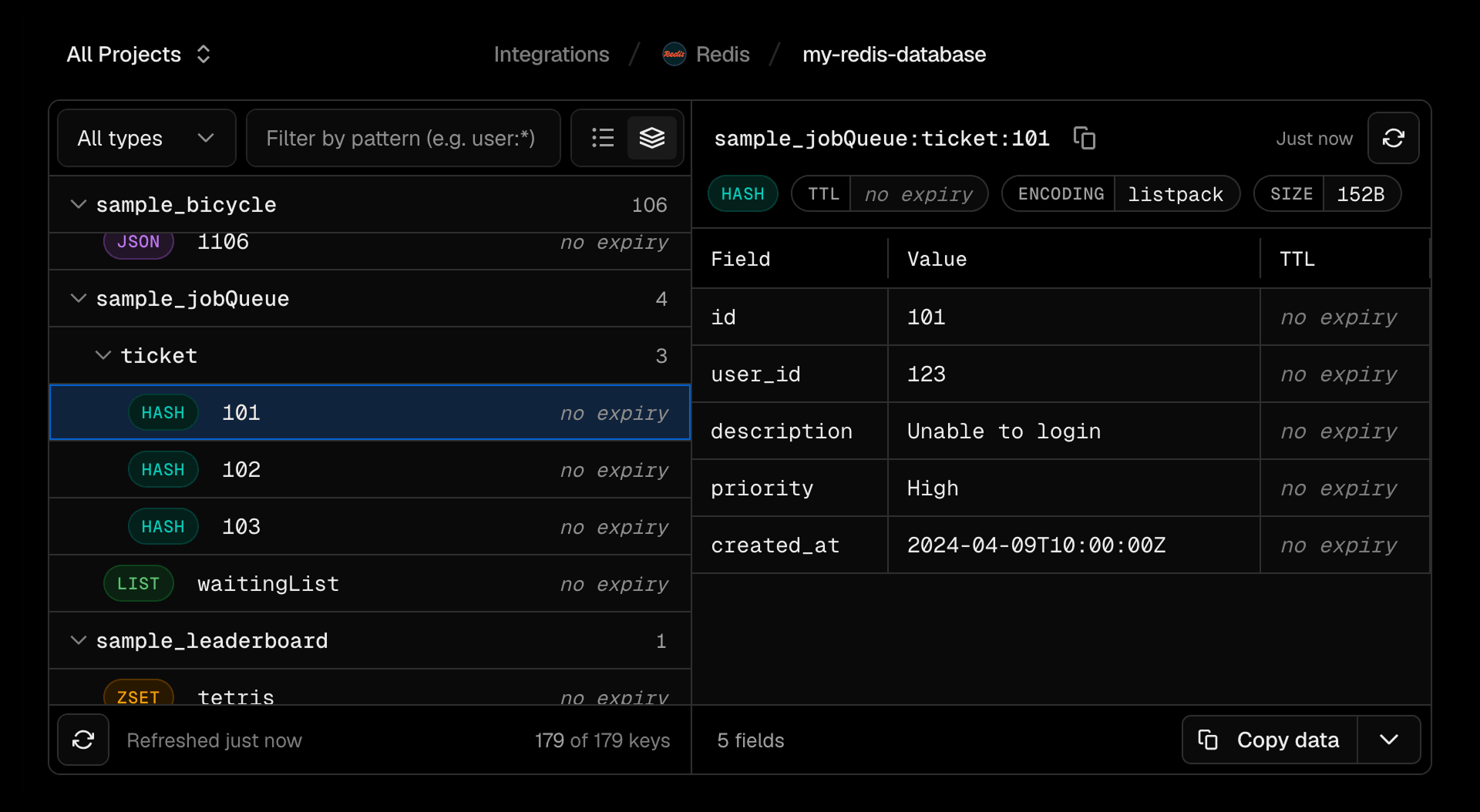Click the SIZE 152B badge
Viewport: 1480px width, 812px height.
[1327, 193]
